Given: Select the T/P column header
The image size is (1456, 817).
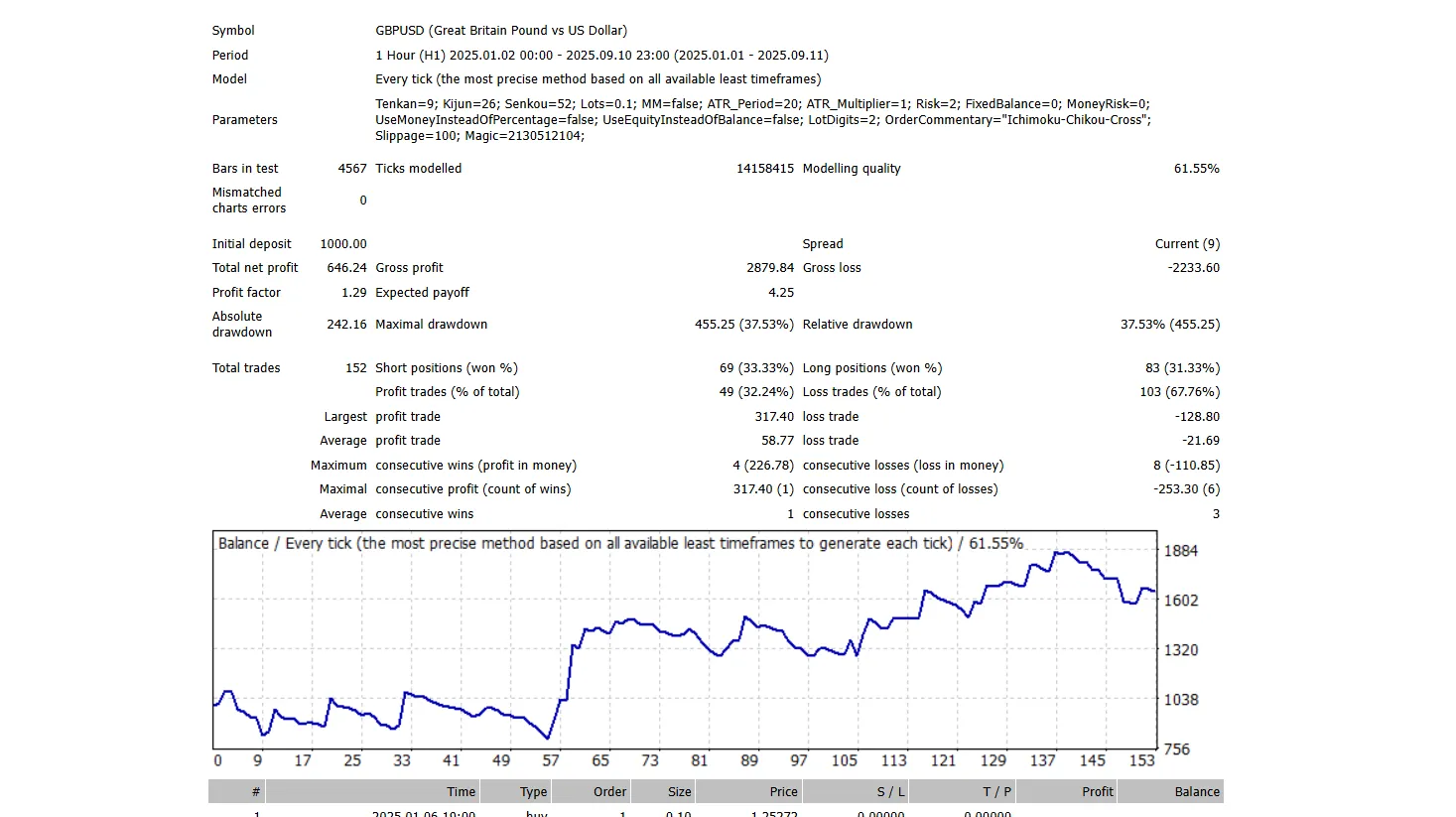Looking at the screenshot, I should 997,791.
